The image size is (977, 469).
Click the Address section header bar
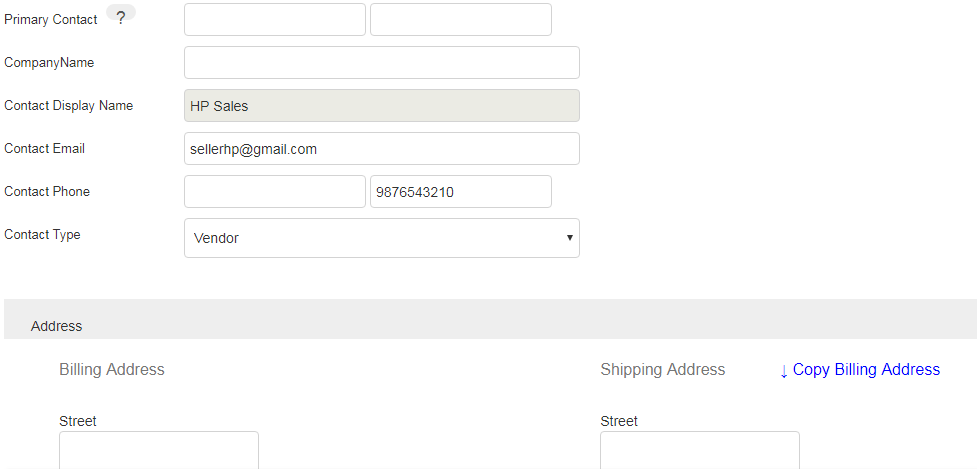pyautogui.click(x=490, y=320)
